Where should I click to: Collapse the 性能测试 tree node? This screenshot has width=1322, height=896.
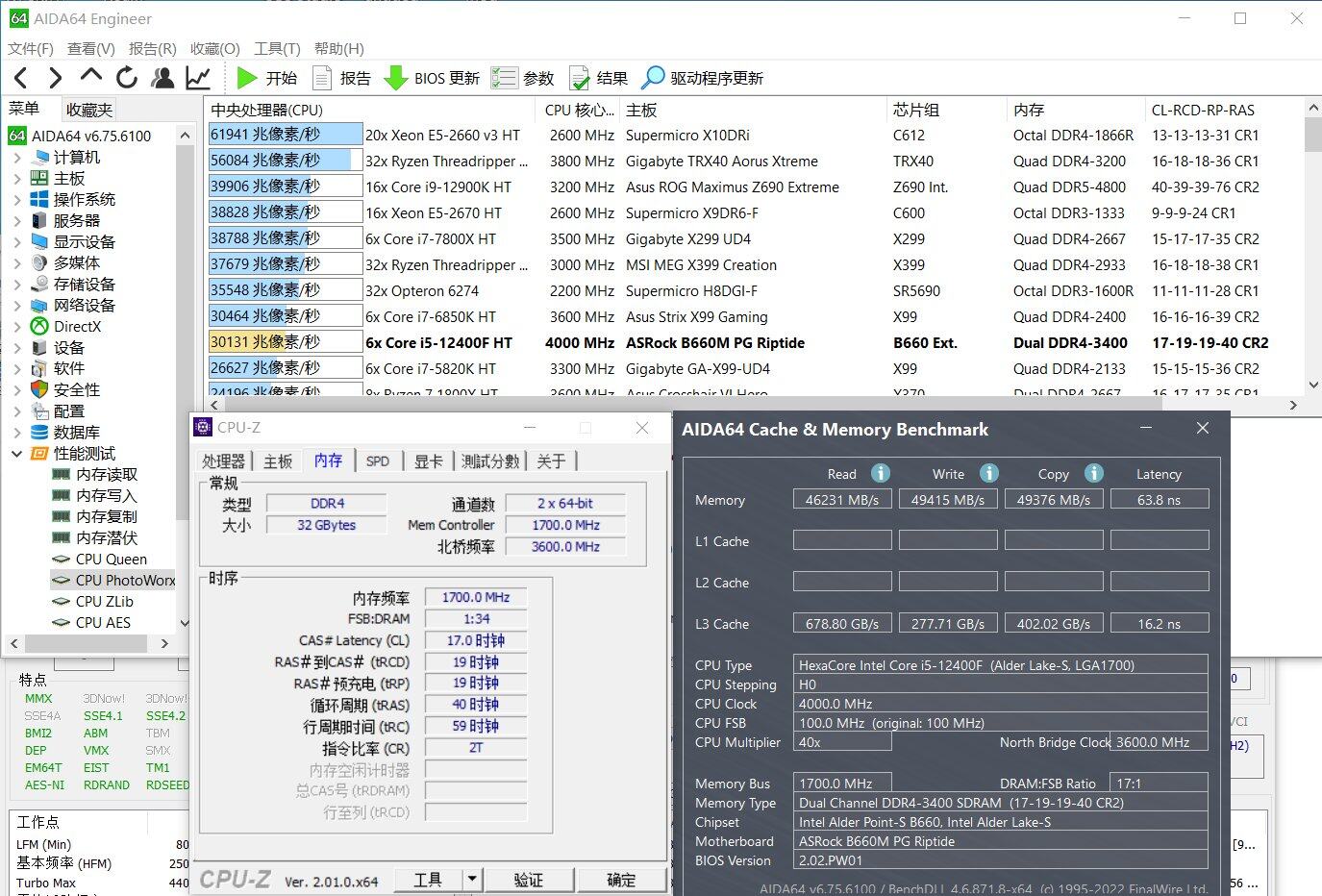(17, 453)
